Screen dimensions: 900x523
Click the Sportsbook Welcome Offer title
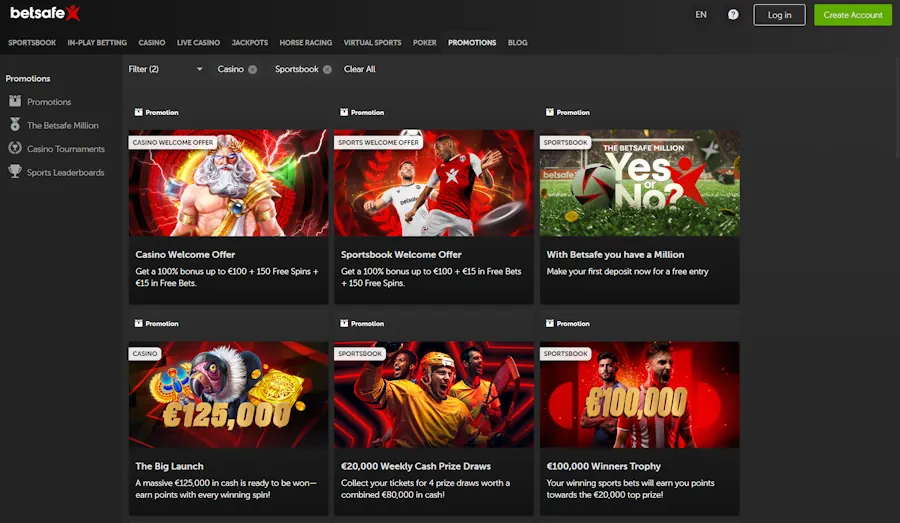coord(401,254)
